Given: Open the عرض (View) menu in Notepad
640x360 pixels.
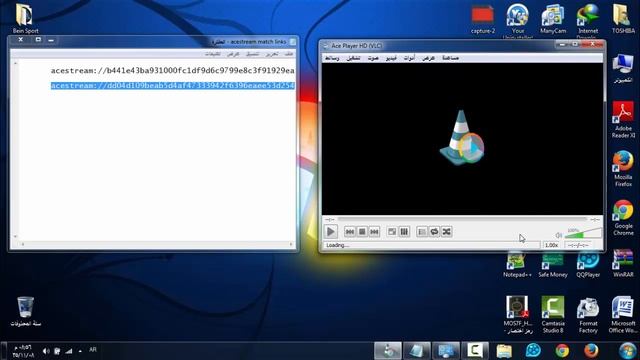Looking at the screenshot, I should (x=233, y=54).
